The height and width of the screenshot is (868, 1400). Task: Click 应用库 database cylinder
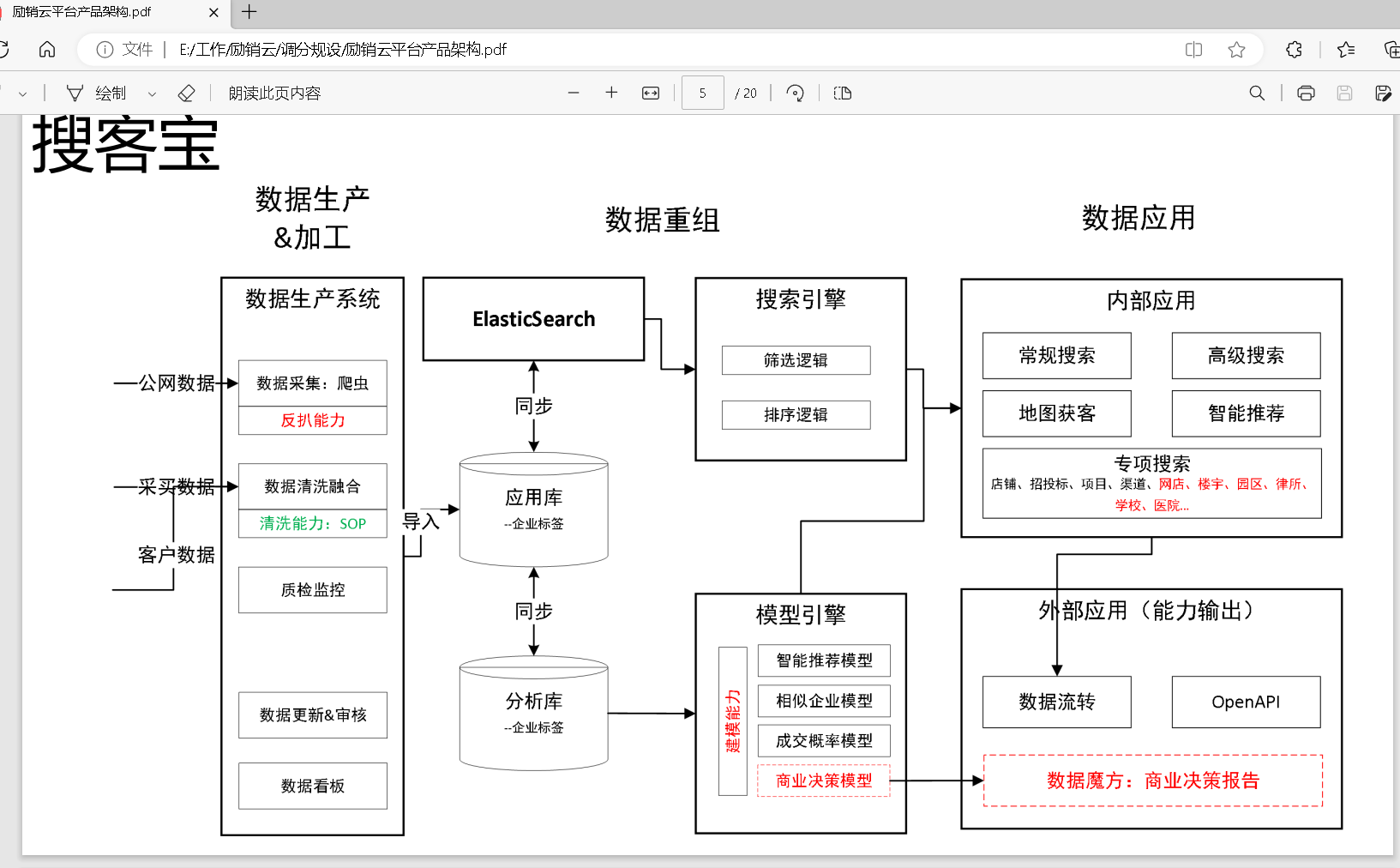533,509
